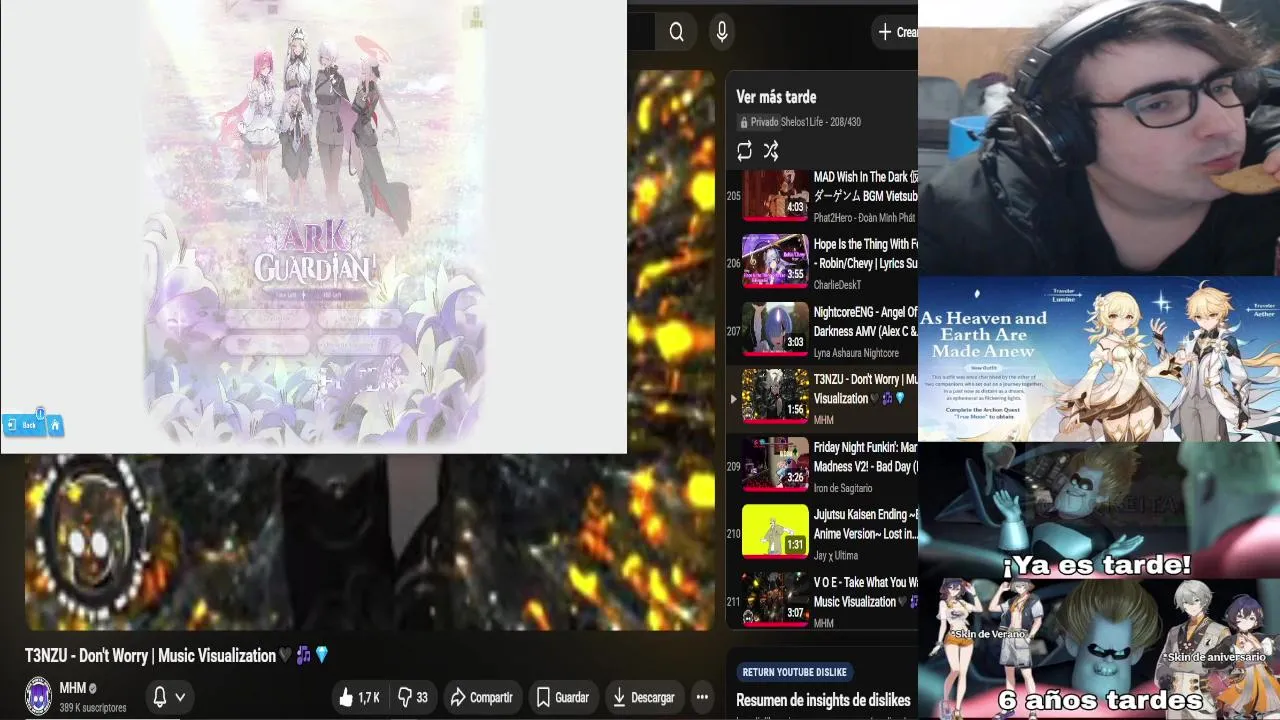Click 'Resumen de insights de dislikes' heading
The width and height of the screenshot is (1280, 720).
(823, 700)
